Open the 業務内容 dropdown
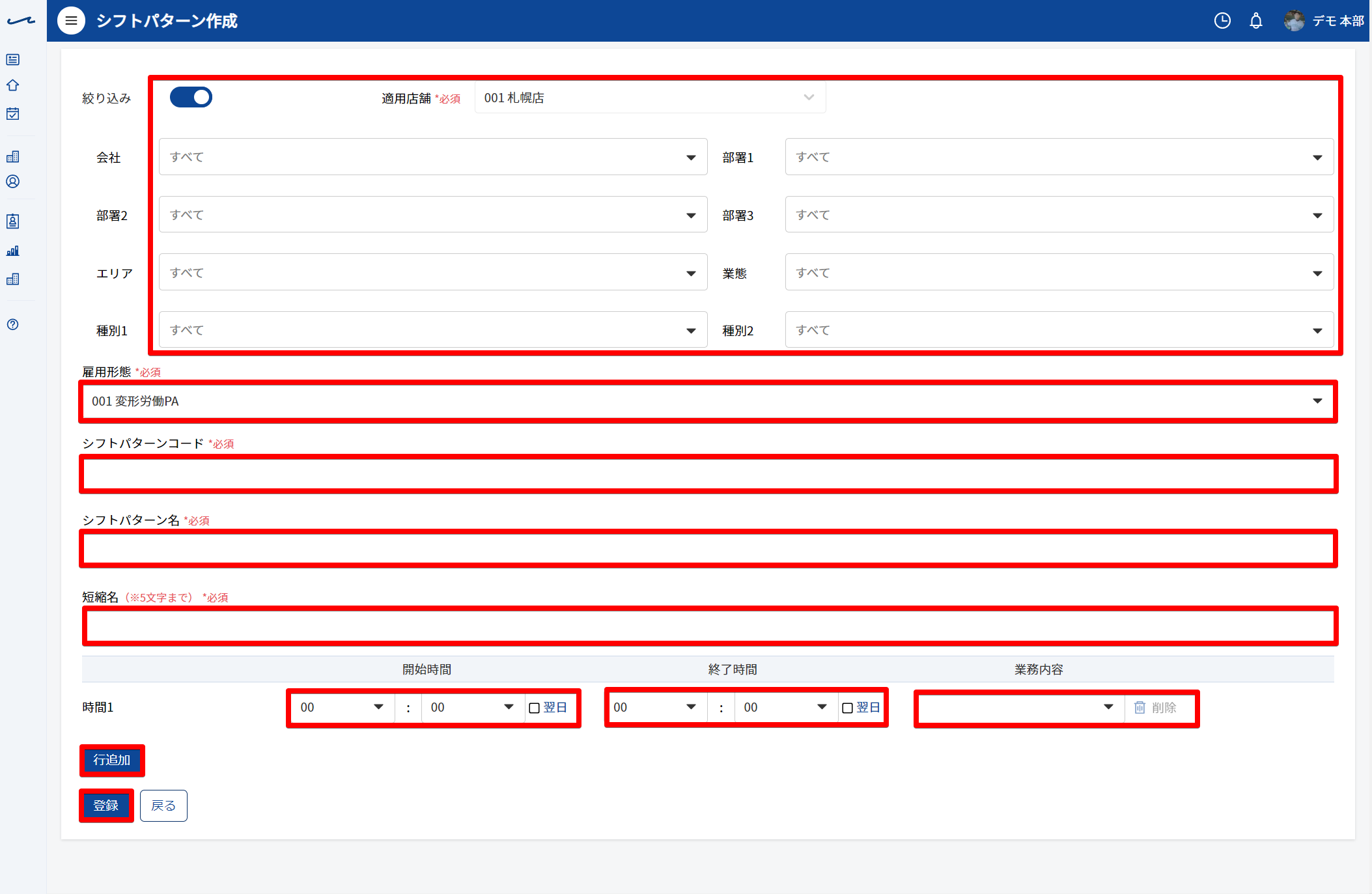 pos(1020,707)
